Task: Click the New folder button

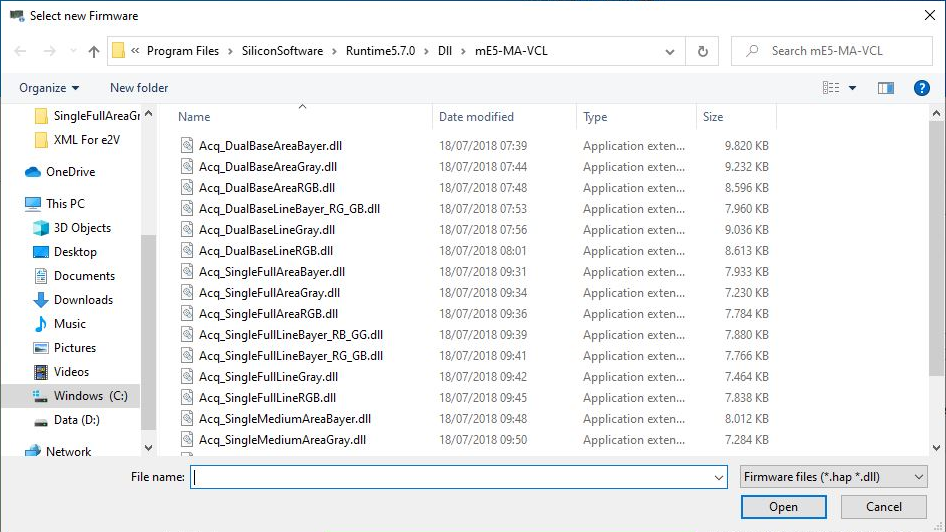Action: tap(139, 88)
